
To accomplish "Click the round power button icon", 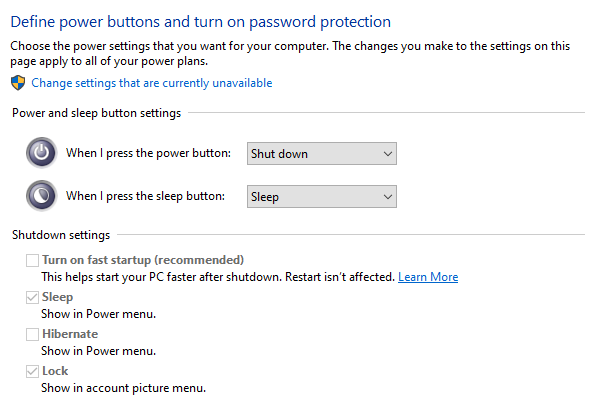I will (x=42, y=152).
